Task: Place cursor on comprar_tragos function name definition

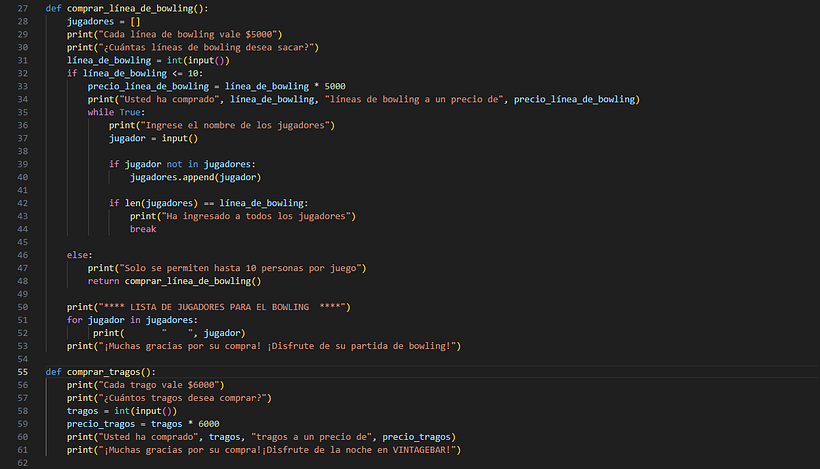Action: pos(105,371)
